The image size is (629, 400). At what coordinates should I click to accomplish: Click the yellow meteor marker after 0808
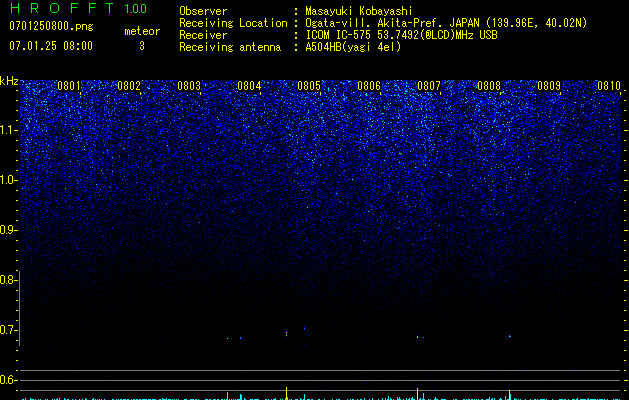click(509, 394)
